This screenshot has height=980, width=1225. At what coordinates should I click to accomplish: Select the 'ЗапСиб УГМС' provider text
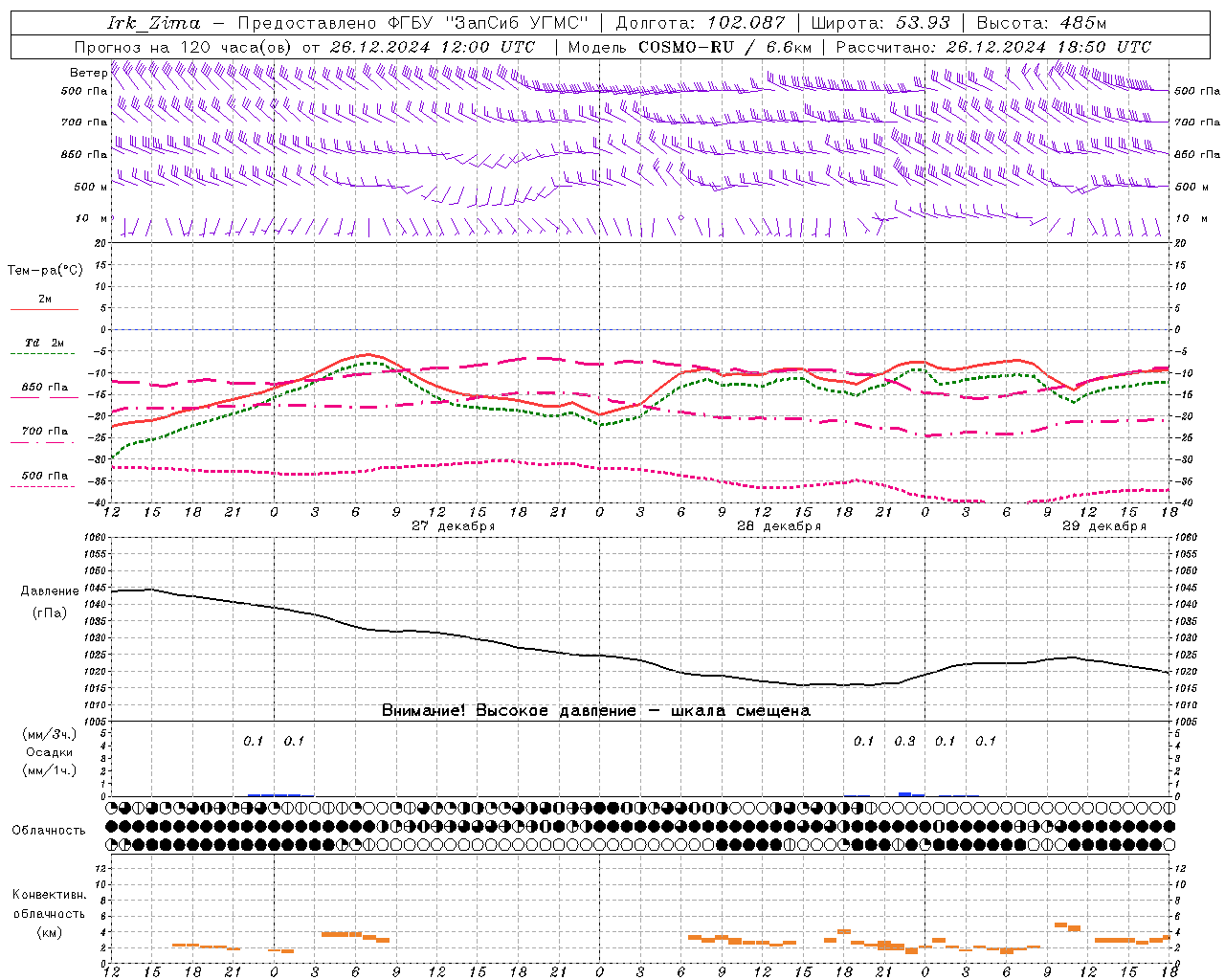pyautogui.click(x=517, y=23)
